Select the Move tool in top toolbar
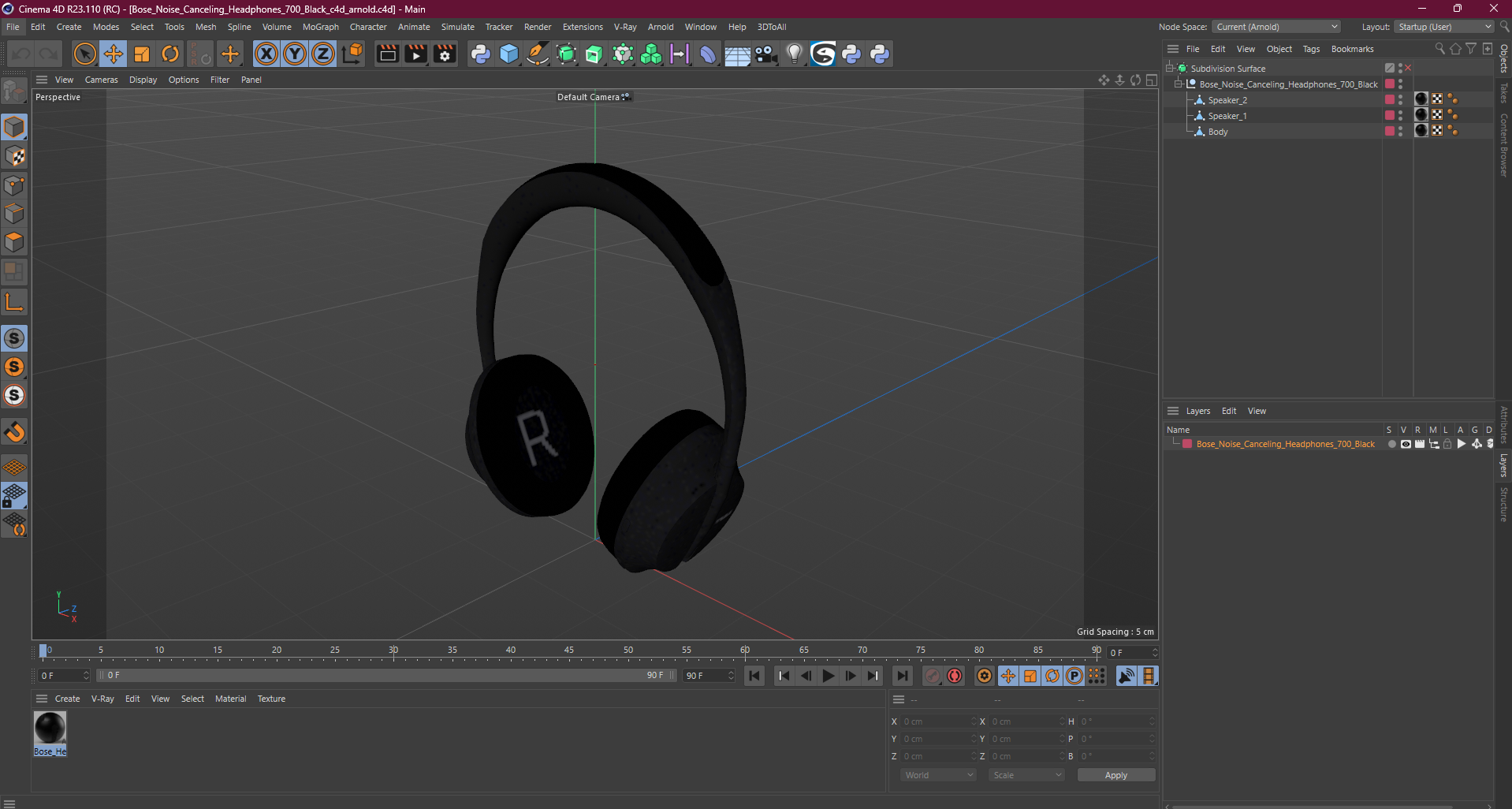This screenshot has height=809, width=1512. (x=114, y=54)
